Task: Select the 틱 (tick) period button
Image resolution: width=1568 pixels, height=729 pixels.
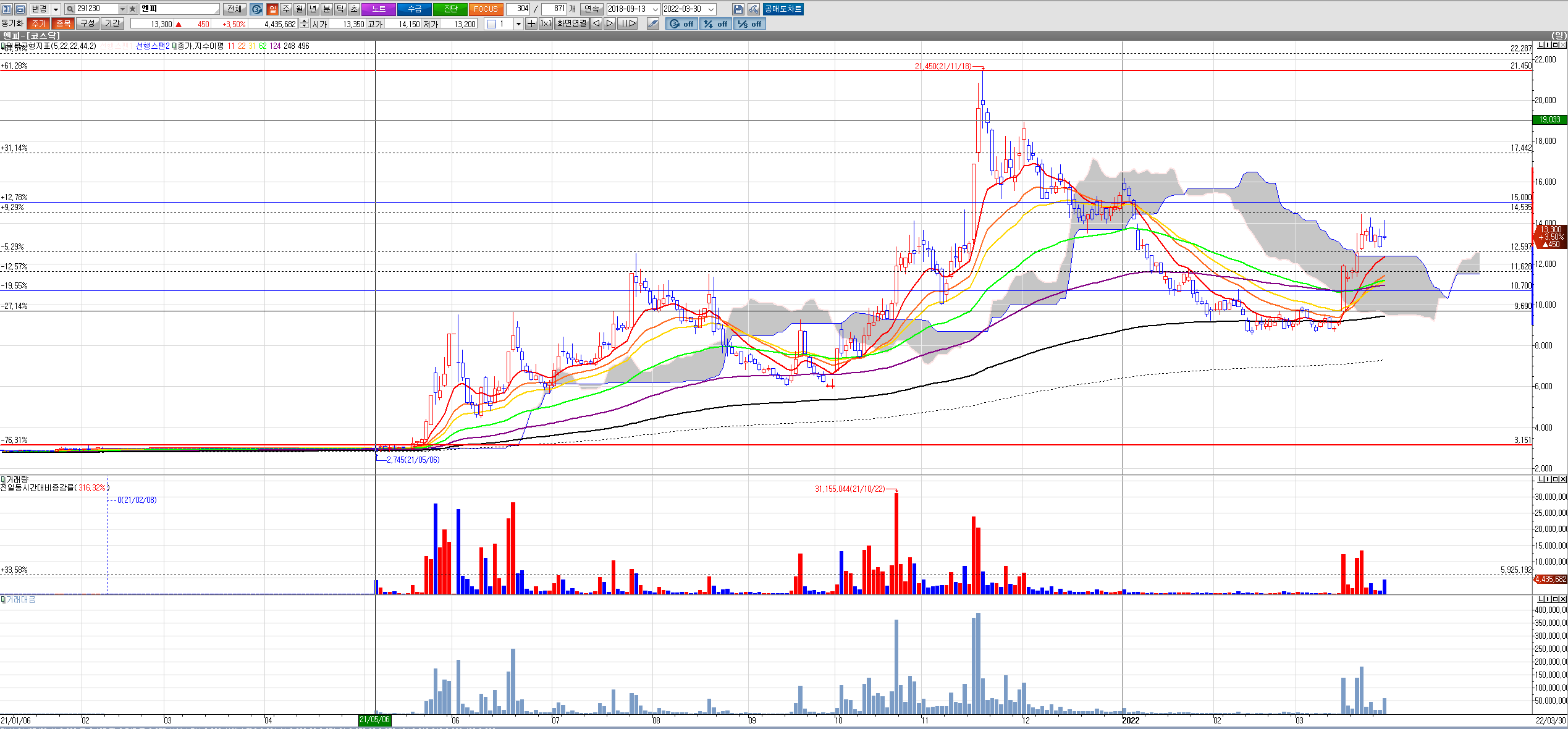Action: coord(340,9)
